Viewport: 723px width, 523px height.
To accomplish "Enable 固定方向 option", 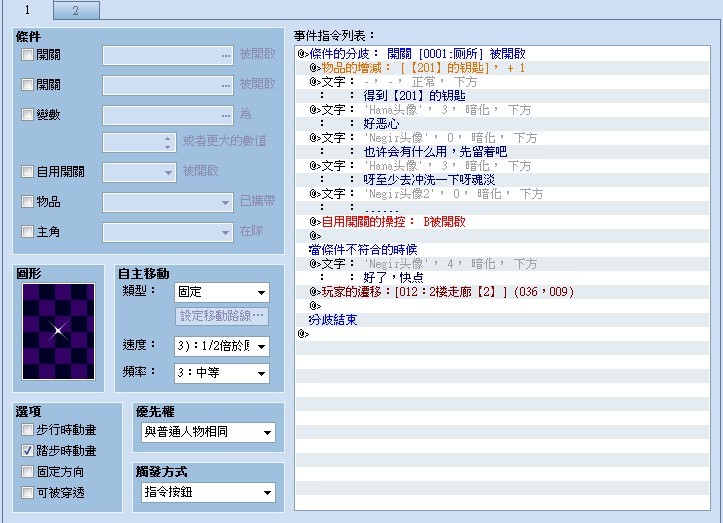I will point(27,471).
